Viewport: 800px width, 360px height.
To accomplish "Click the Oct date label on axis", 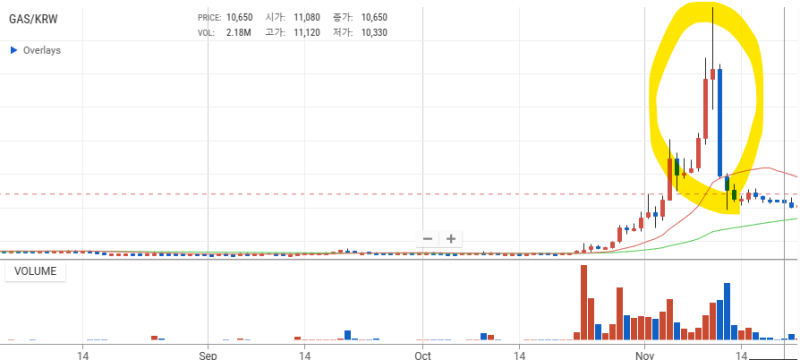I will [423, 355].
